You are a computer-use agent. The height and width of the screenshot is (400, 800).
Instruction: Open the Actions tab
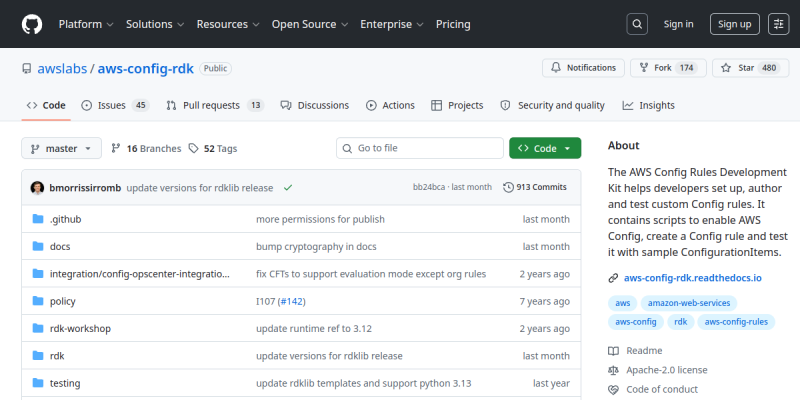tap(390, 105)
